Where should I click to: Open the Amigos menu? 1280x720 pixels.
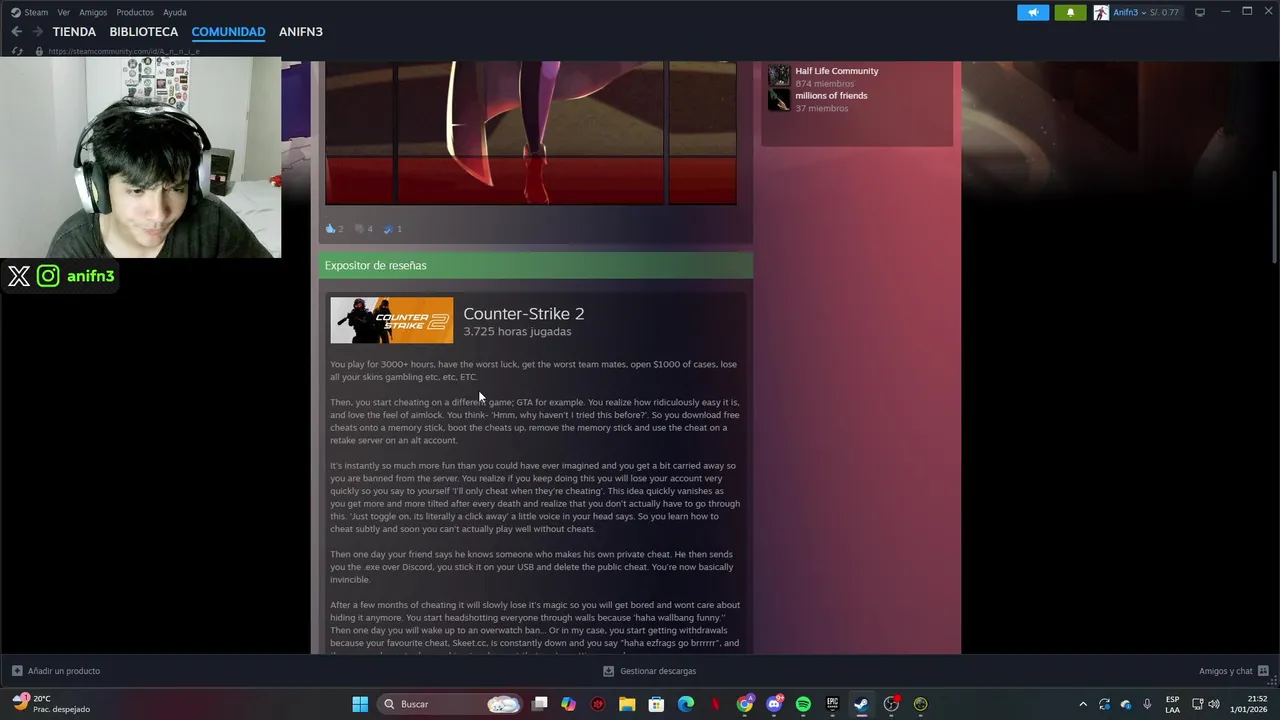pos(93,12)
